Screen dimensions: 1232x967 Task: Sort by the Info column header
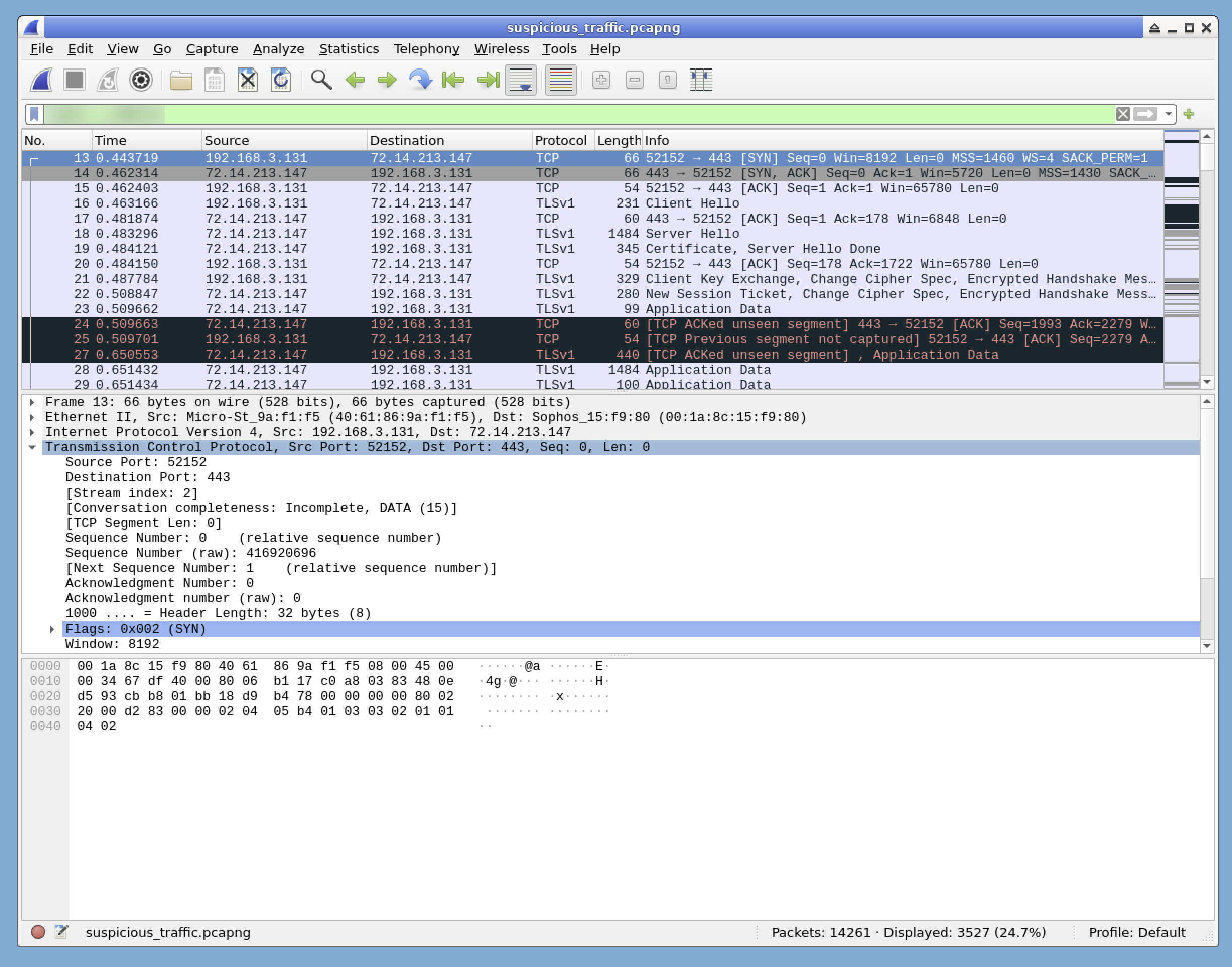(x=903, y=141)
